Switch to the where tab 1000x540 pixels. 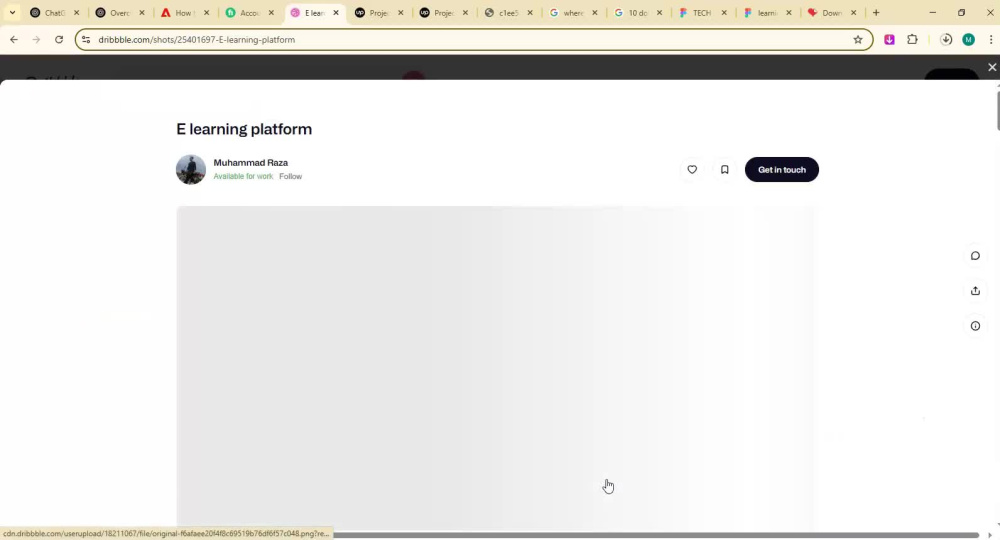pos(573,13)
